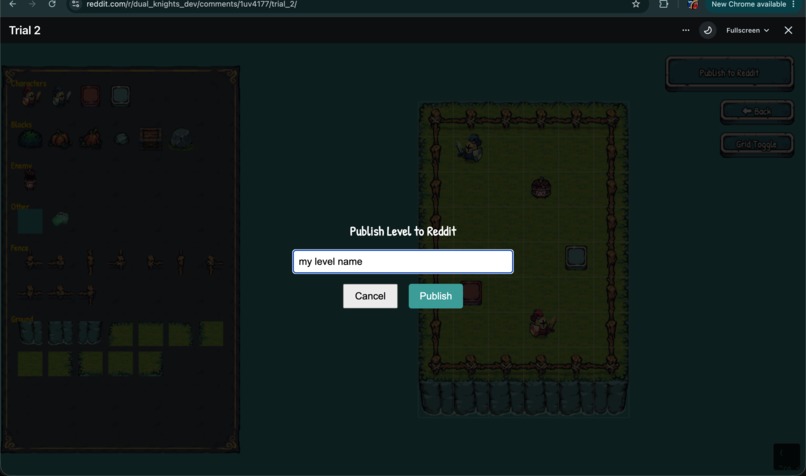This screenshot has width=806, height=476.
Task: Click the Back button in the editor
Action: 757,111
